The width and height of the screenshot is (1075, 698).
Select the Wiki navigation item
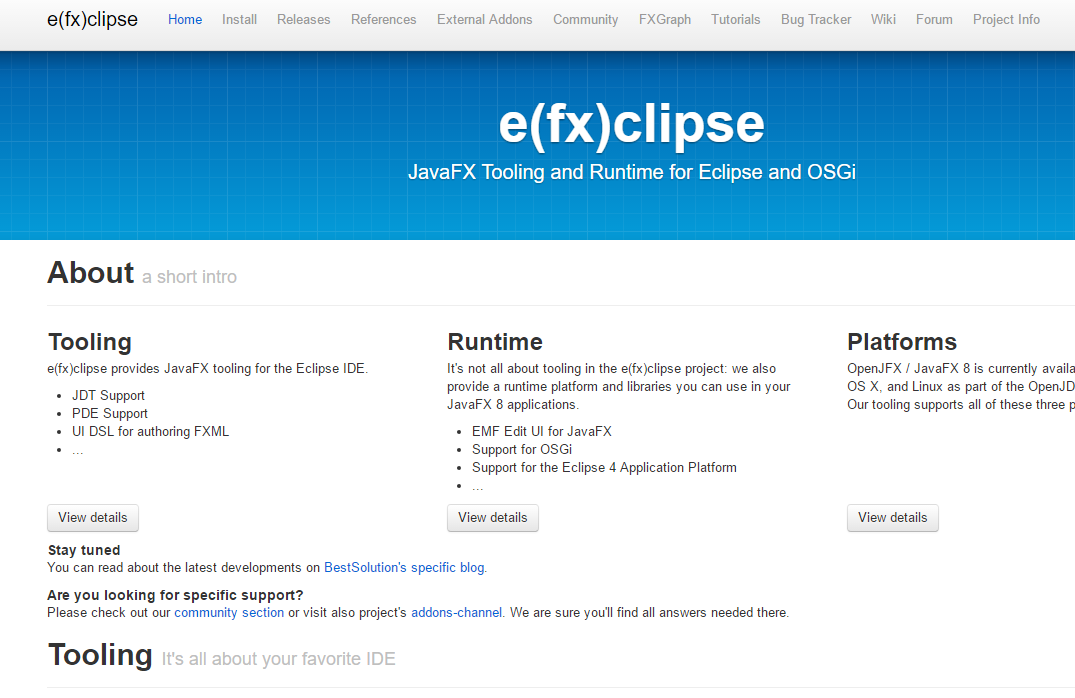[883, 19]
